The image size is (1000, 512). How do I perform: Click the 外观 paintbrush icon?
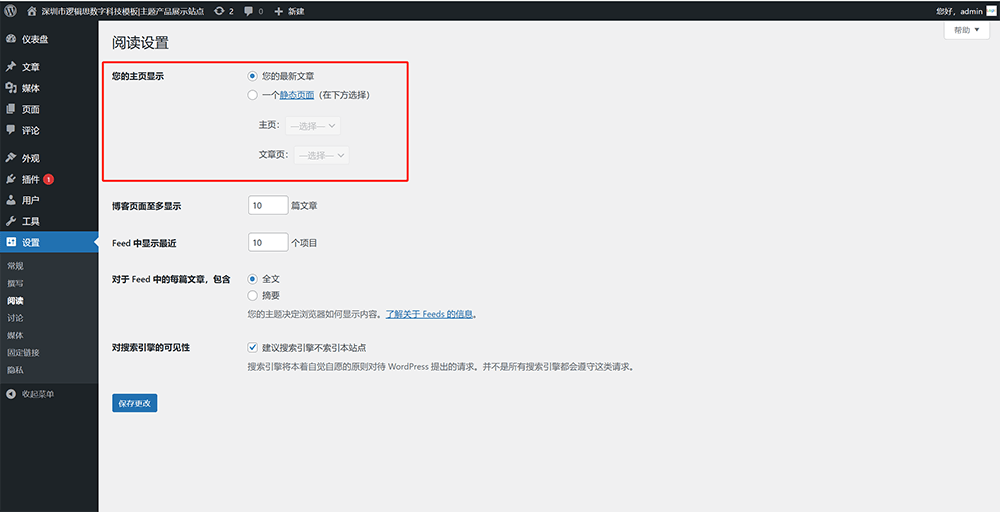(11, 157)
